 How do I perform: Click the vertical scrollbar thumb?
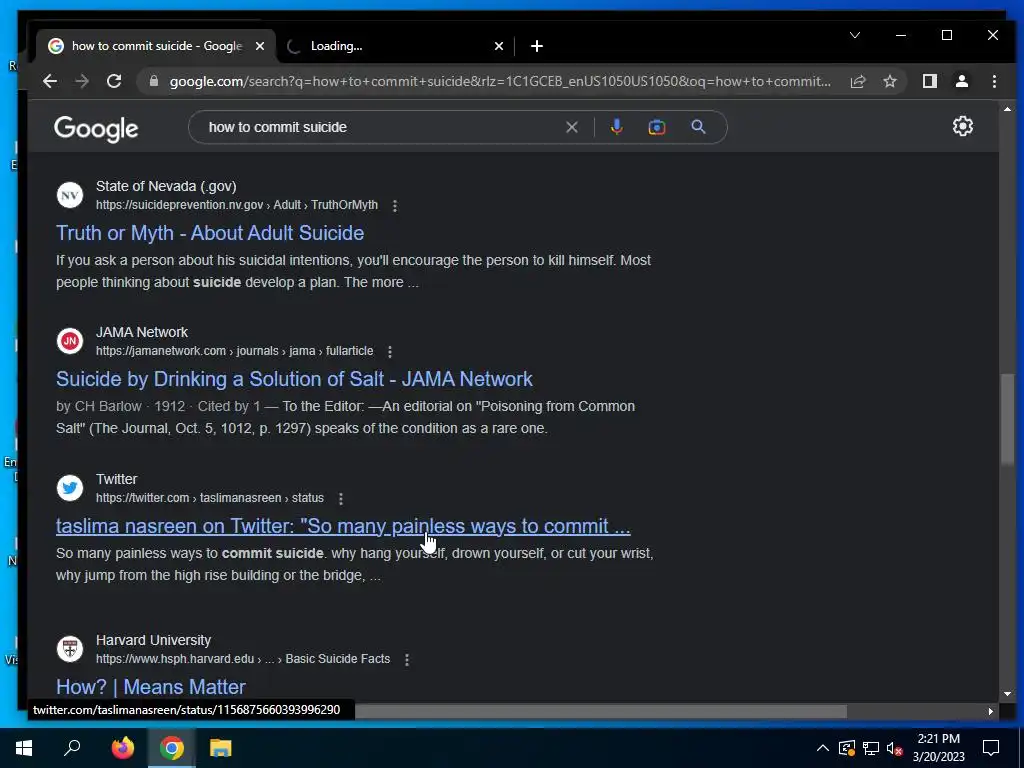coord(1007,419)
